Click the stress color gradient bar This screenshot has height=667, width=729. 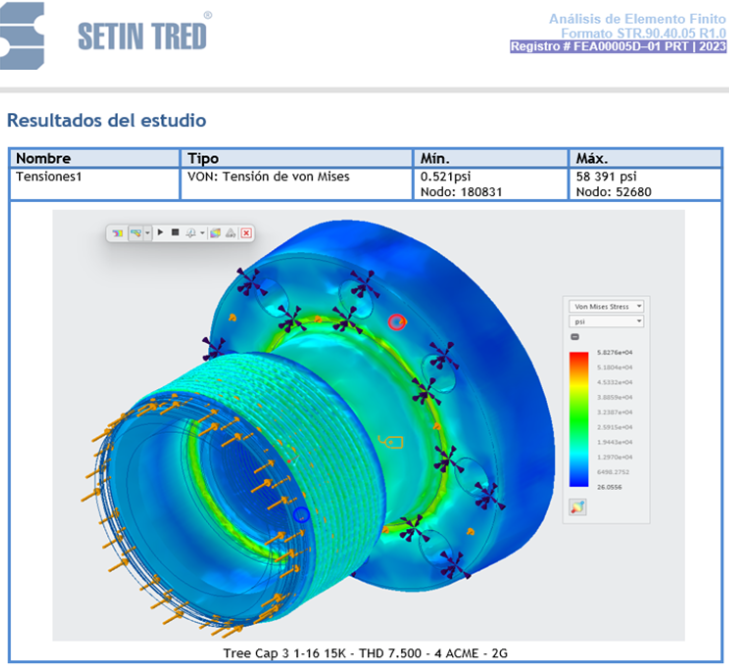coord(578,418)
